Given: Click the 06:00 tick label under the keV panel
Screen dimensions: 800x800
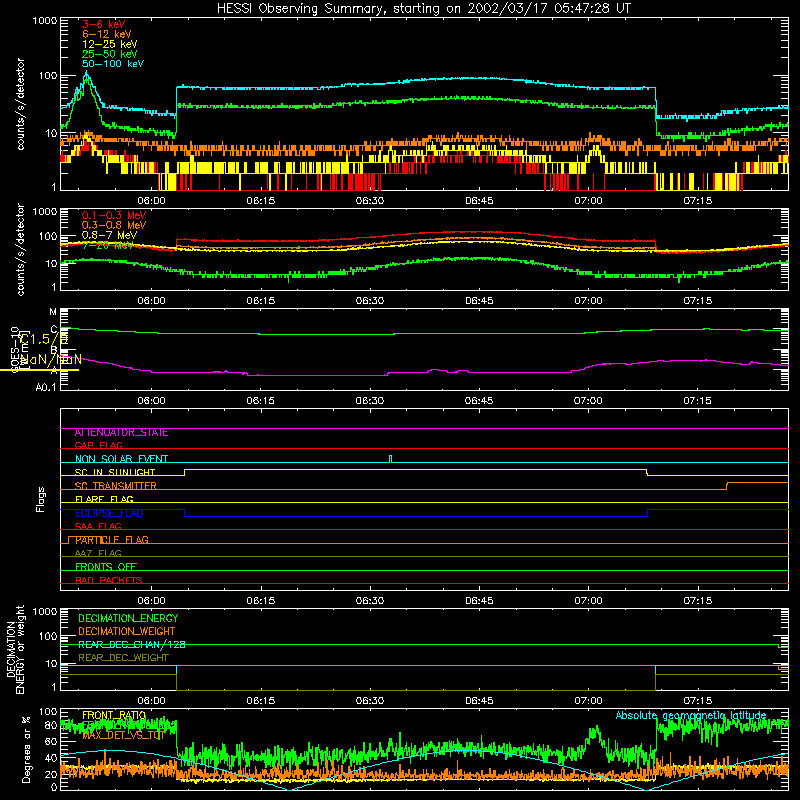Looking at the screenshot, I should 151,201.
